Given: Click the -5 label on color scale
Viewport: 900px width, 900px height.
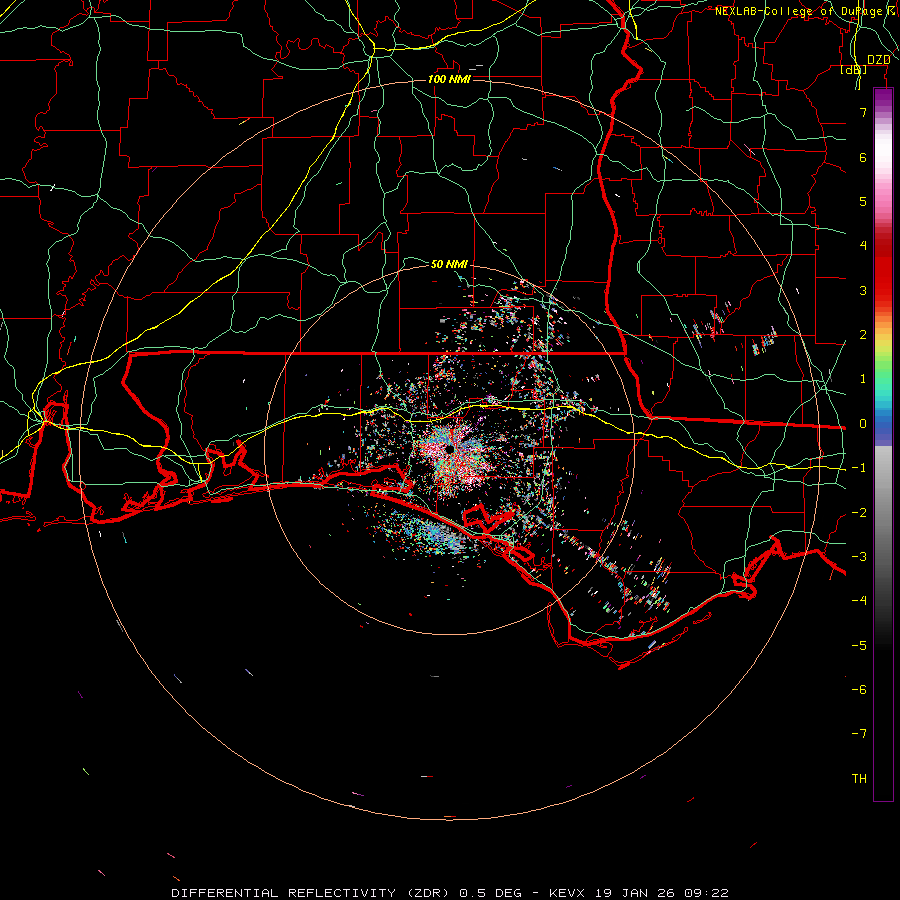Looking at the screenshot, I should point(859,645).
